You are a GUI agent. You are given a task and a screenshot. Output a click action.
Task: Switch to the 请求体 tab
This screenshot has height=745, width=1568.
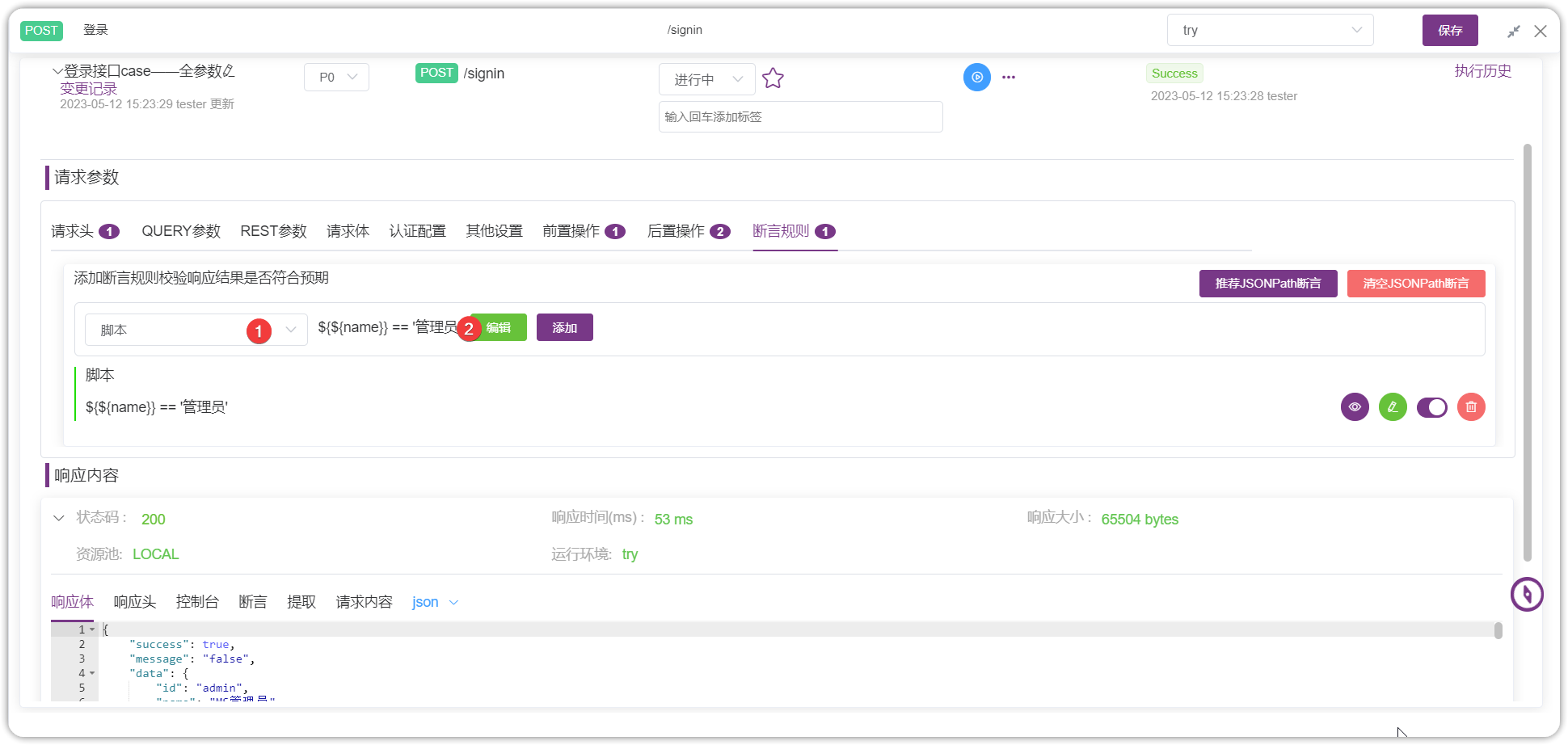click(348, 232)
